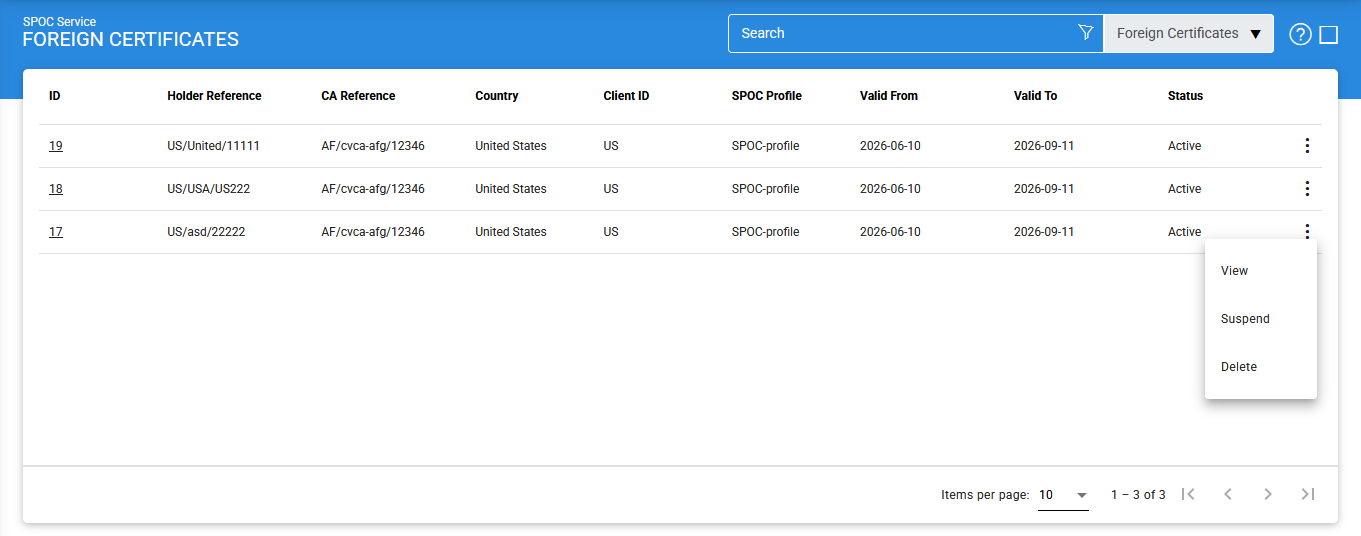The image size is (1361, 536).
Task: Choose View from the context menu
Action: tap(1261, 271)
